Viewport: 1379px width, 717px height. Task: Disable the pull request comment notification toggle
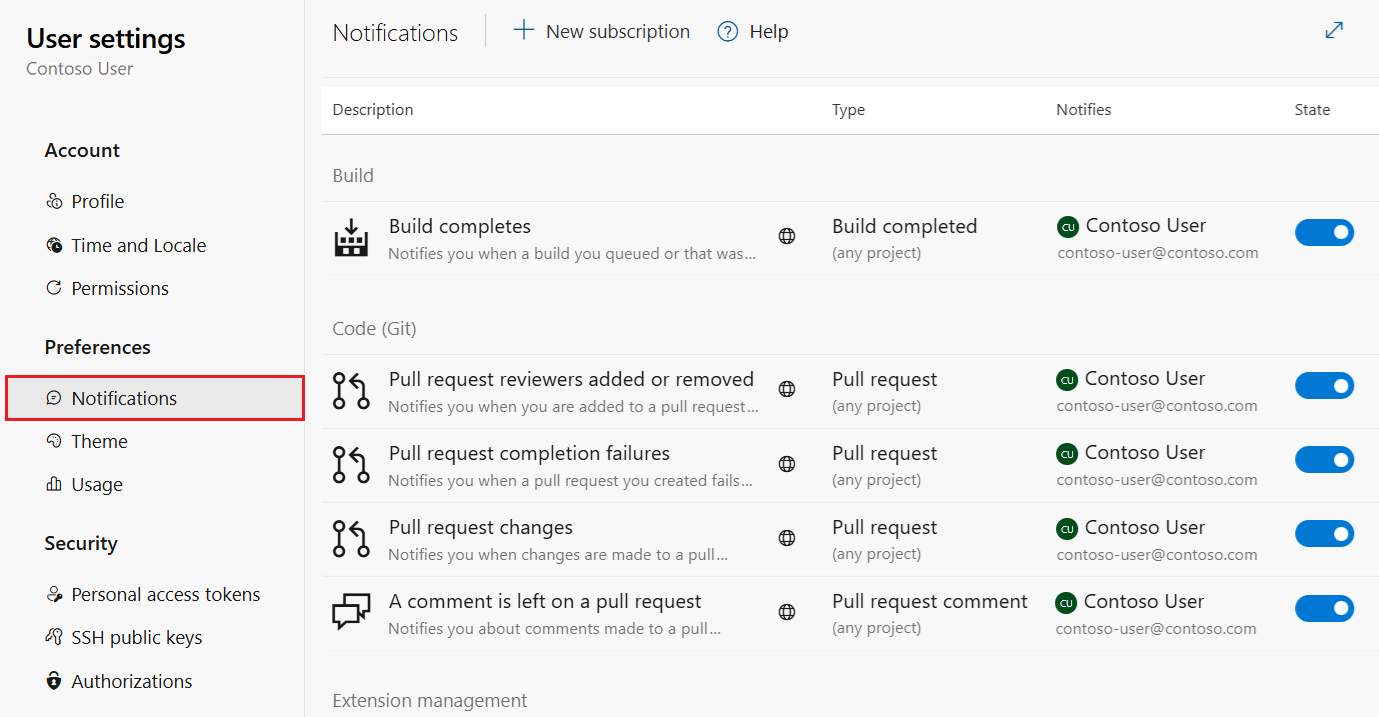(x=1325, y=607)
